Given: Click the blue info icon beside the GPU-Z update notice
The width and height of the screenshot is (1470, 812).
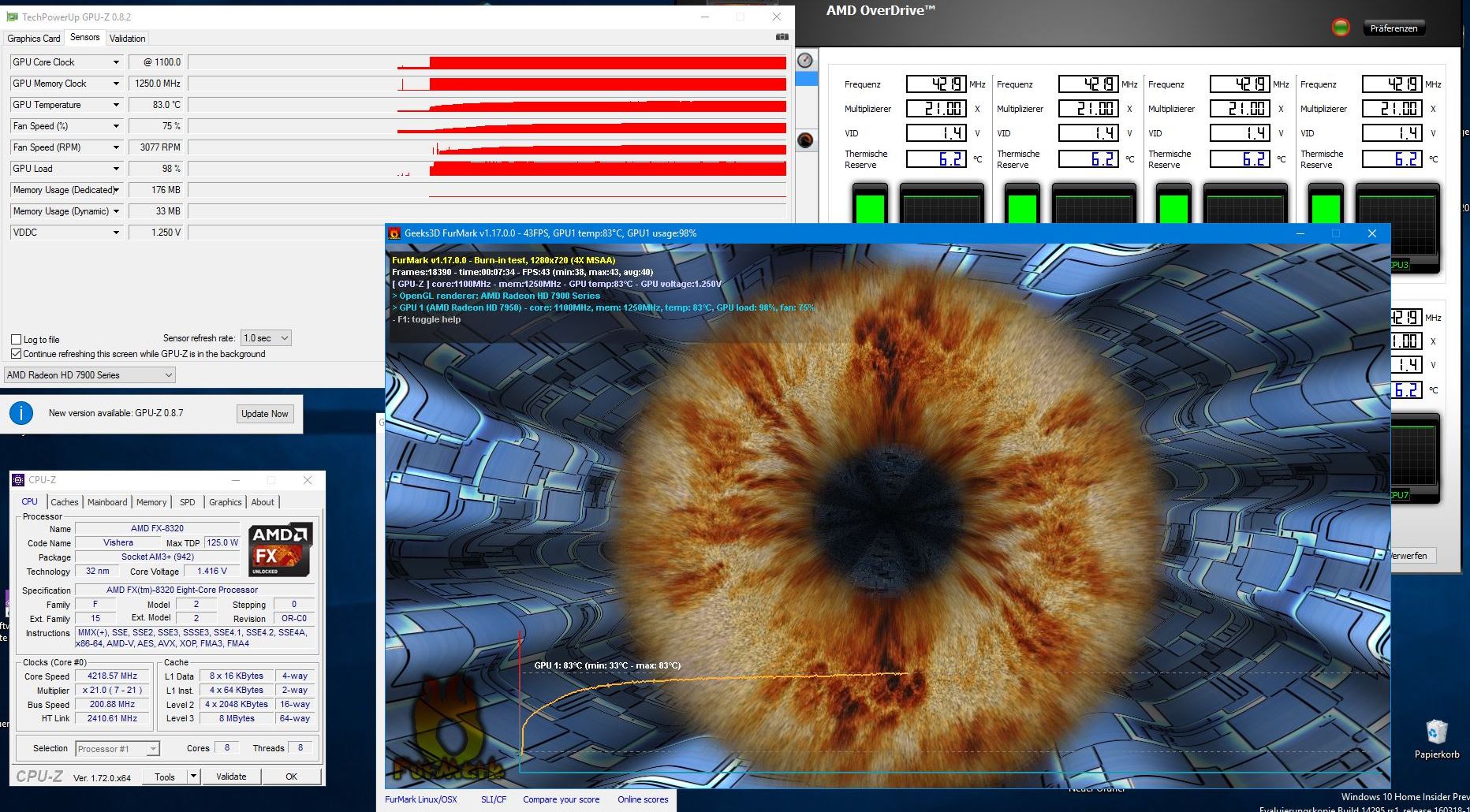Looking at the screenshot, I should point(21,413).
